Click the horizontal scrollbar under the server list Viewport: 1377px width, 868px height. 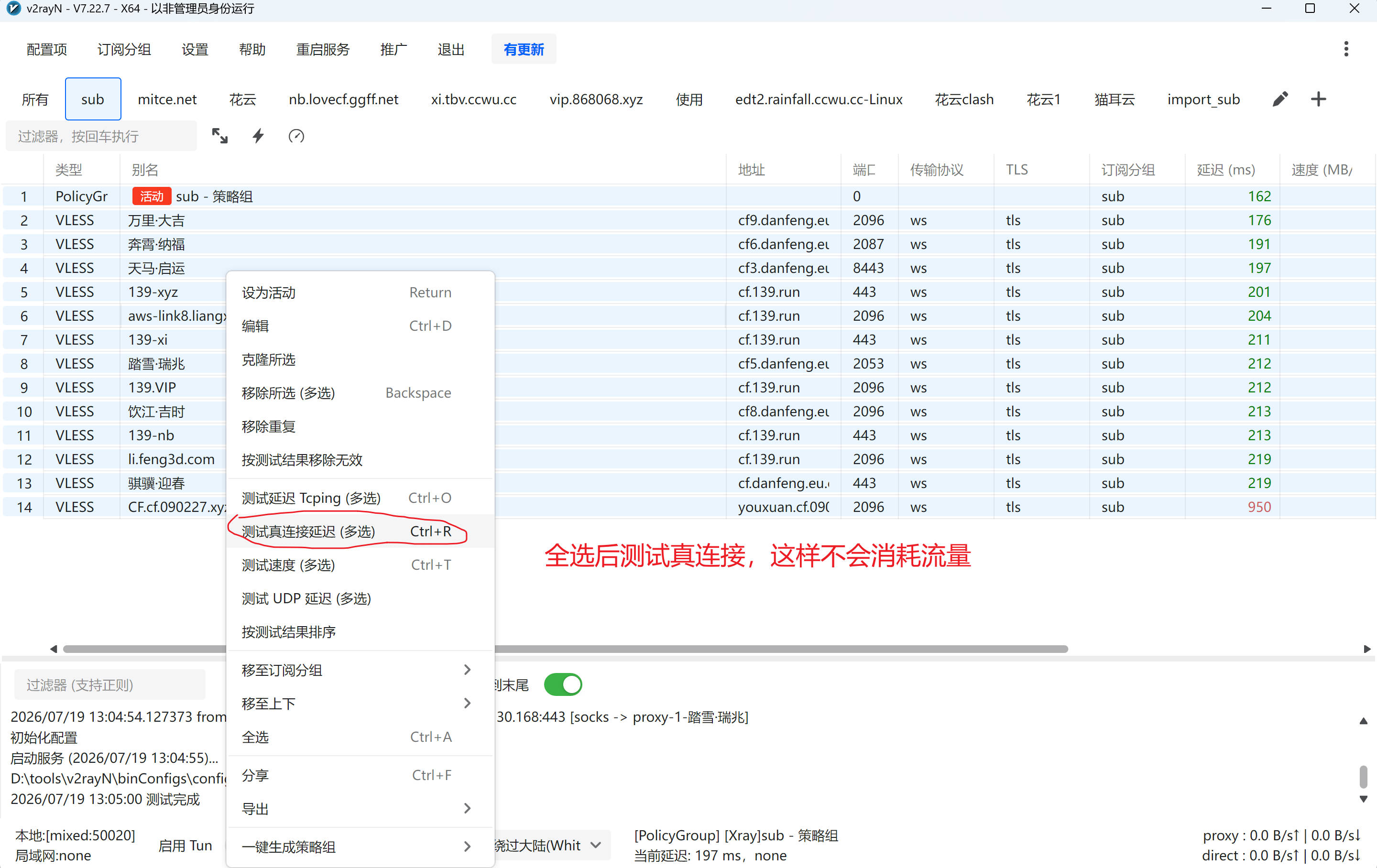coord(565,649)
